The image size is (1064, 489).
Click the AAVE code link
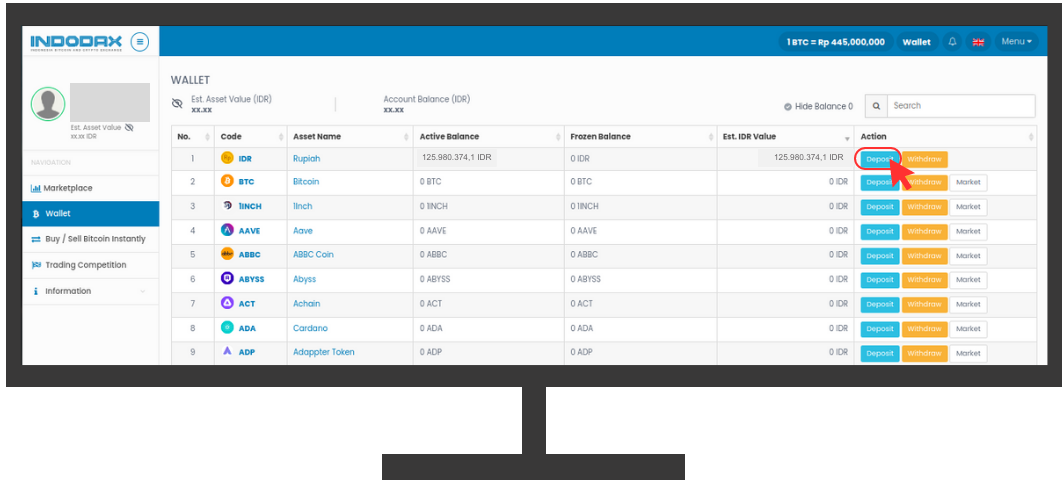click(x=249, y=231)
